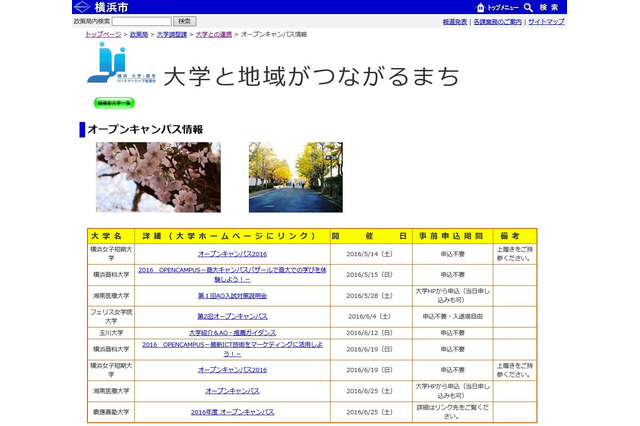
Task: Click the 検索 button beside search box
Action: click(184, 21)
